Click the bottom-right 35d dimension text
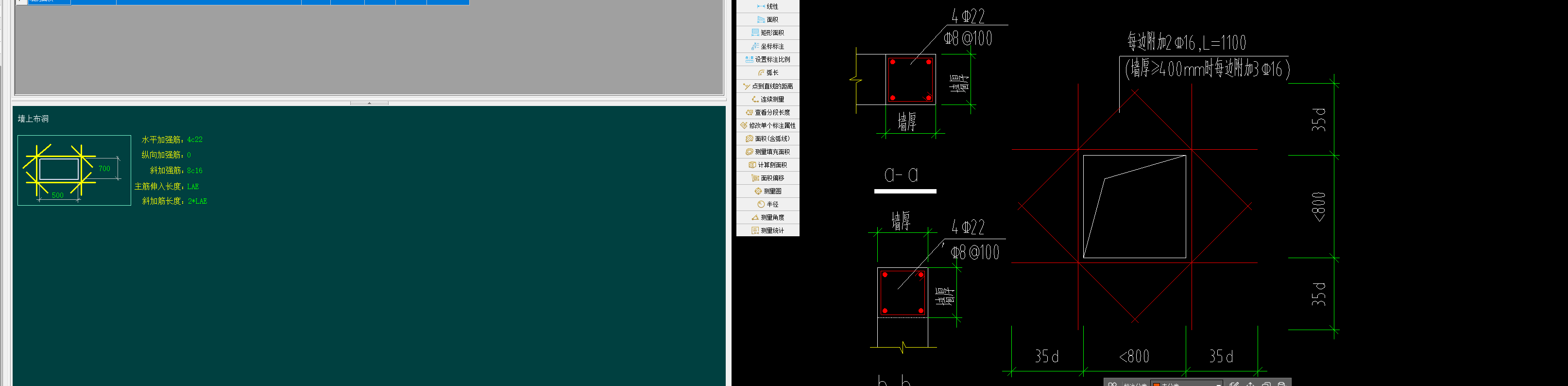The height and width of the screenshot is (386, 1568). [1221, 356]
